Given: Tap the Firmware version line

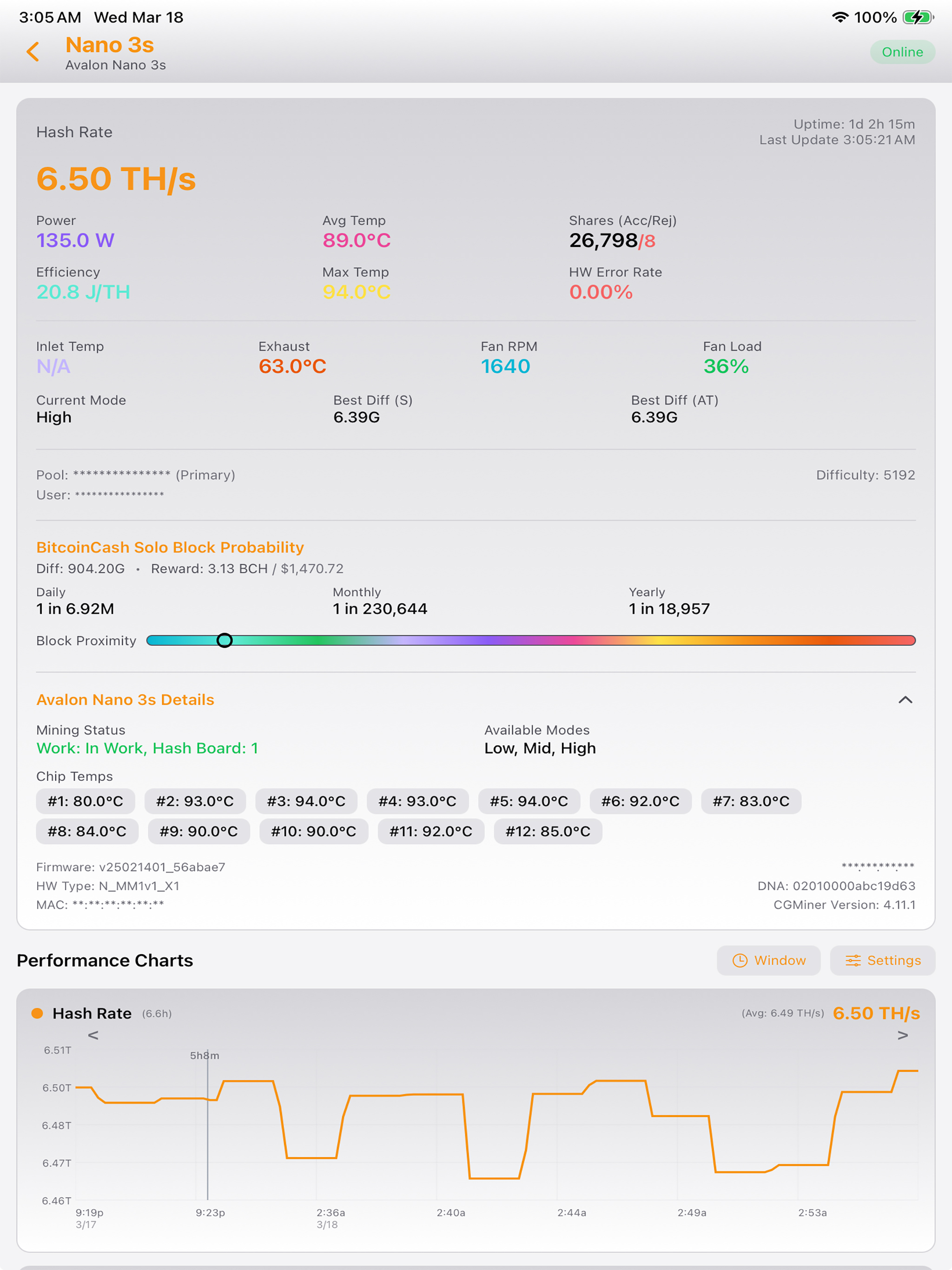Looking at the screenshot, I should (131, 867).
